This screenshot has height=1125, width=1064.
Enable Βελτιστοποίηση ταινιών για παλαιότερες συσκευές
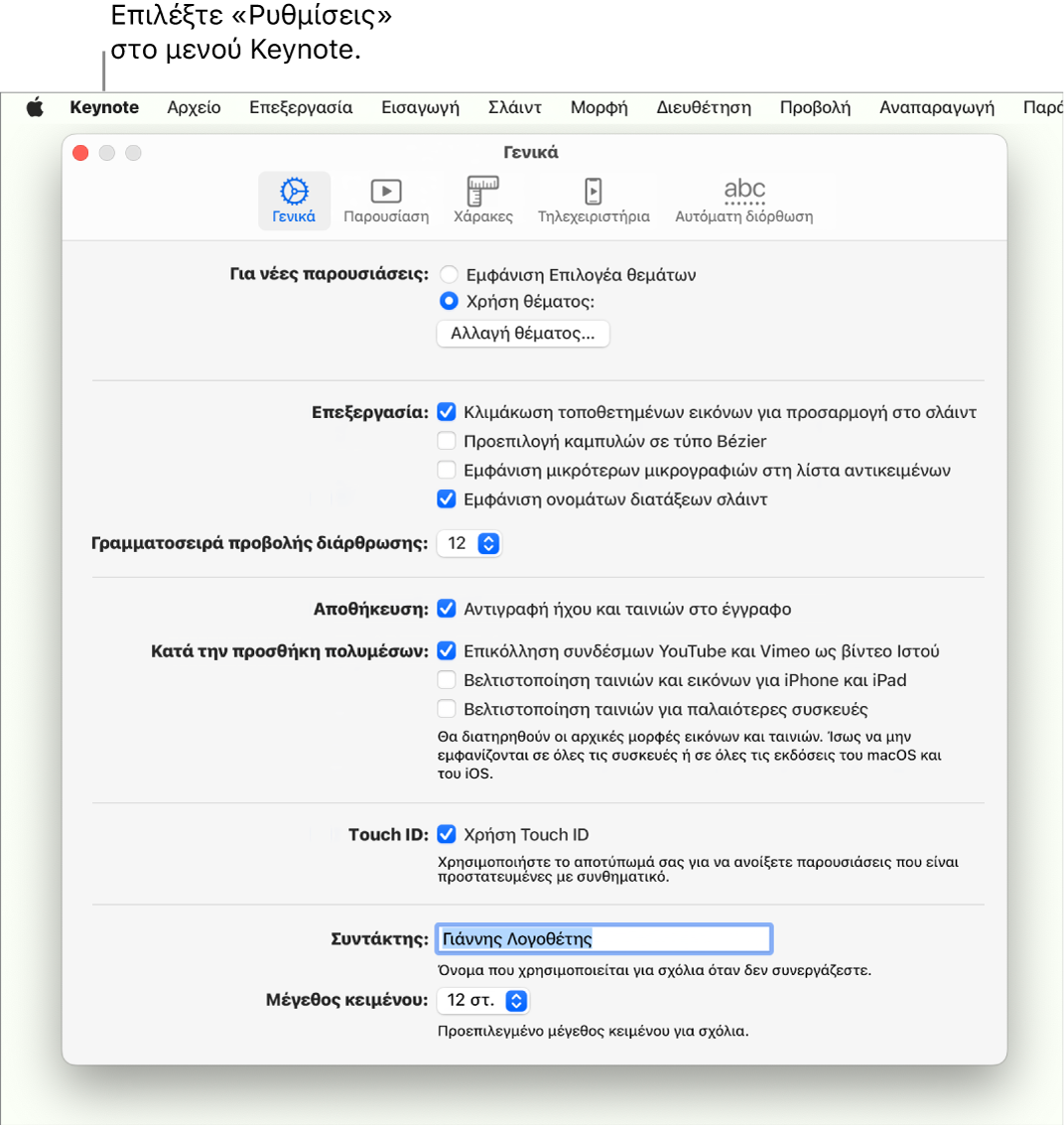(x=447, y=709)
